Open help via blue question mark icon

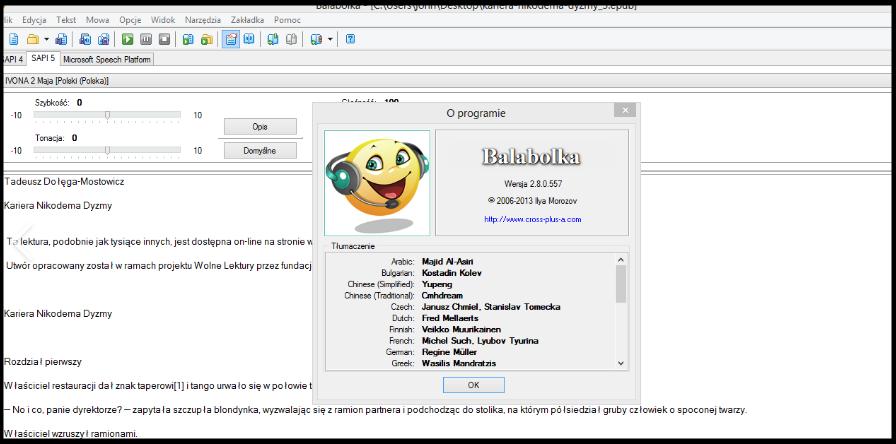[x=351, y=39]
